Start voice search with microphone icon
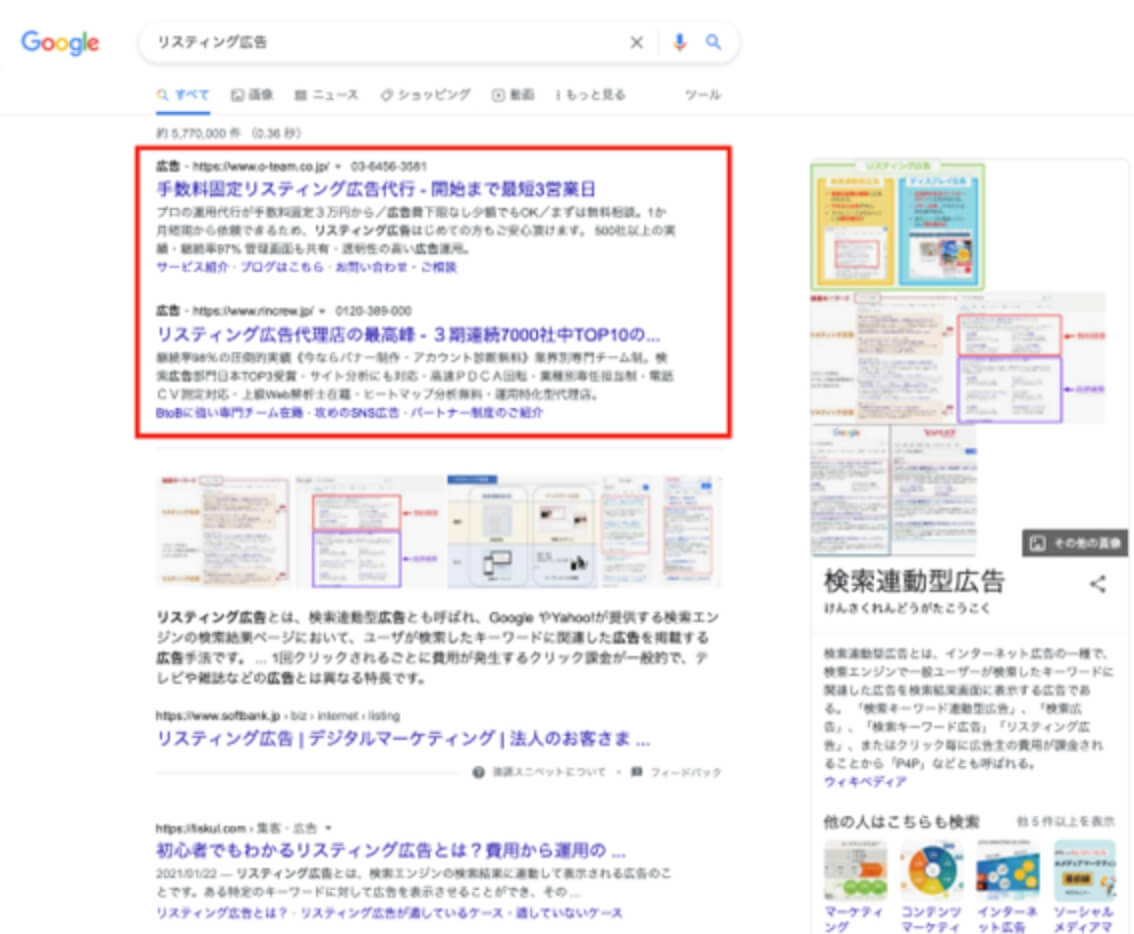Screen dimensions: 1134x934 pyautogui.click(x=680, y=43)
